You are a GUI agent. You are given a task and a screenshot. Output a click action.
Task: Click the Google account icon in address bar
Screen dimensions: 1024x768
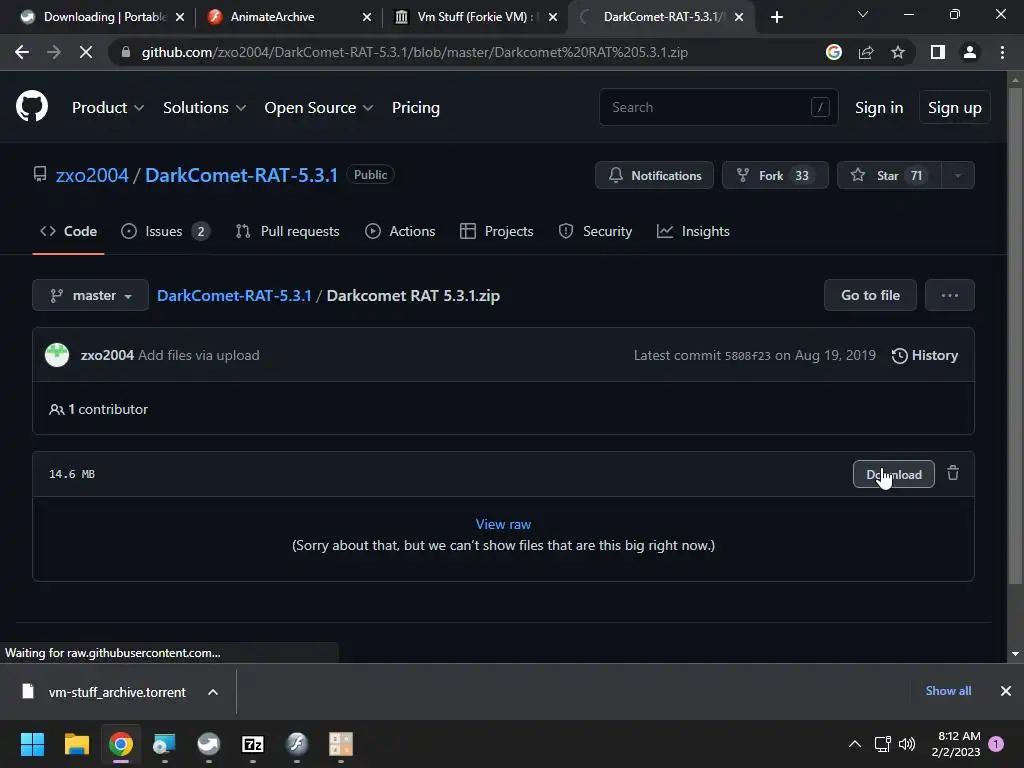click(x=834, y=52)
